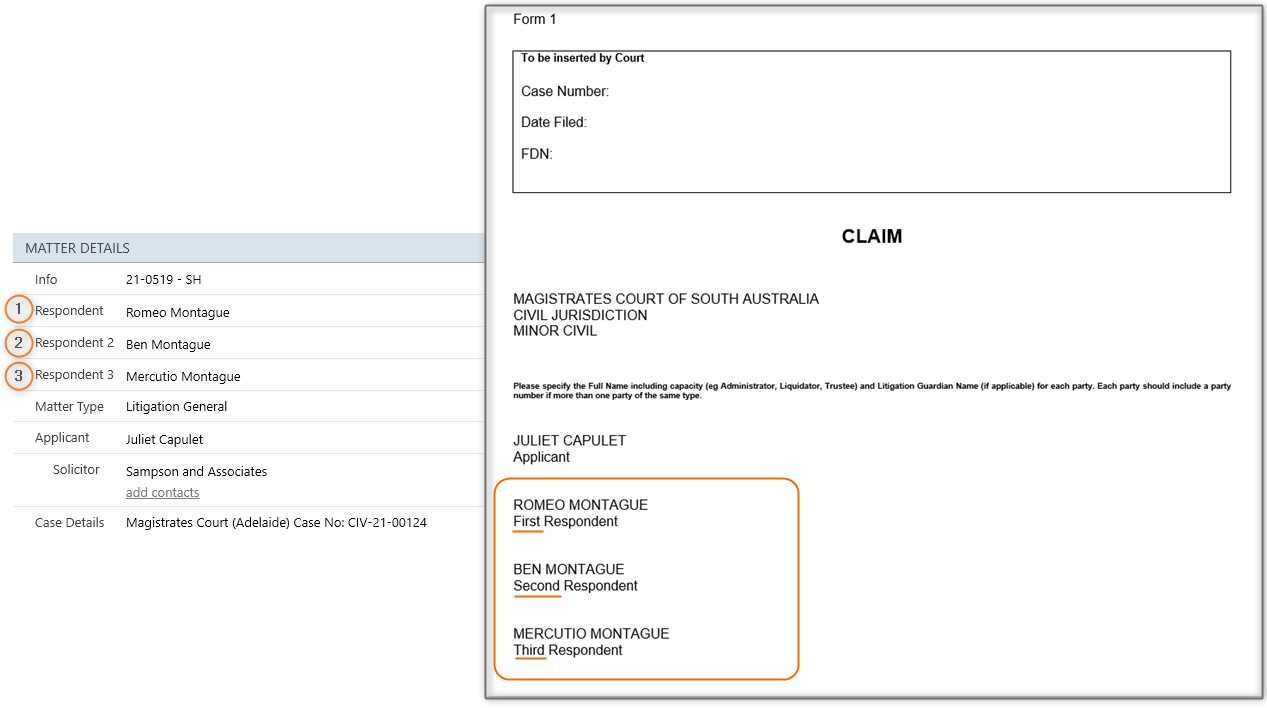Screen dimensions: 1267x708
Task: Select the Romeo Montague respondent value
Action: [177, 313]
